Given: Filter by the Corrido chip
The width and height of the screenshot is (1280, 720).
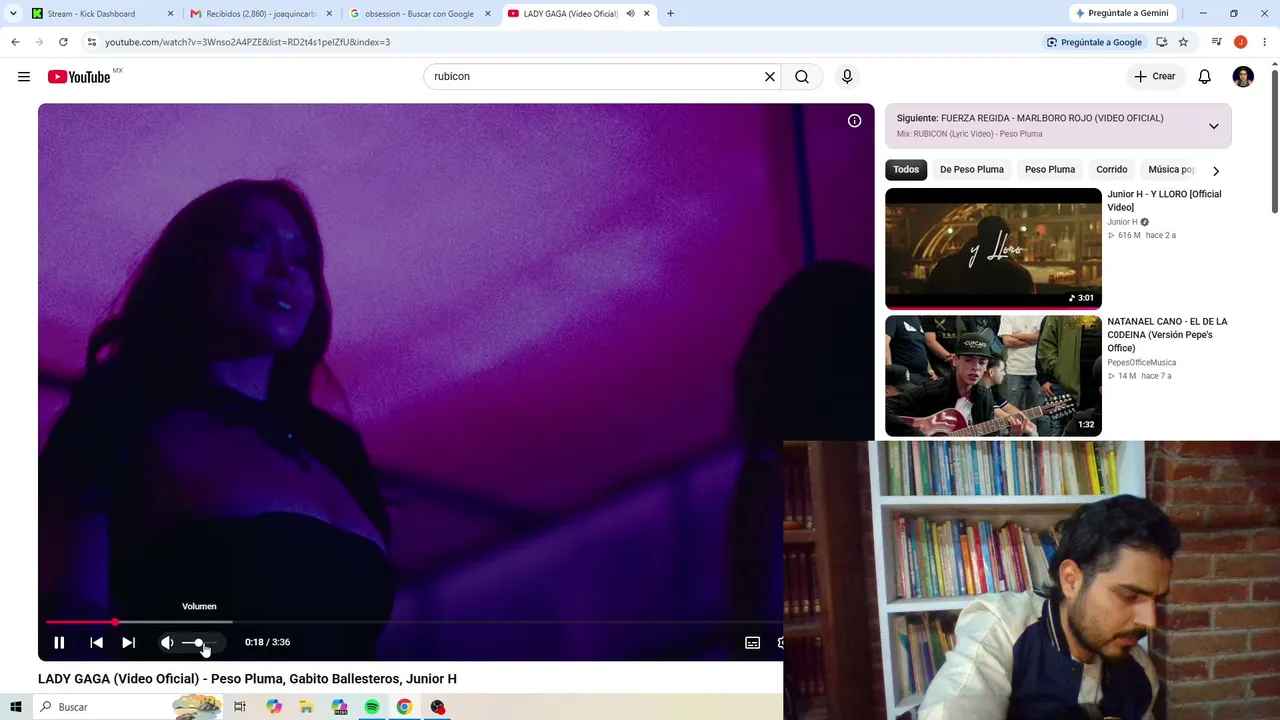Looking at the screenshot, I should pyautogui.click(x=1112, y=170).
